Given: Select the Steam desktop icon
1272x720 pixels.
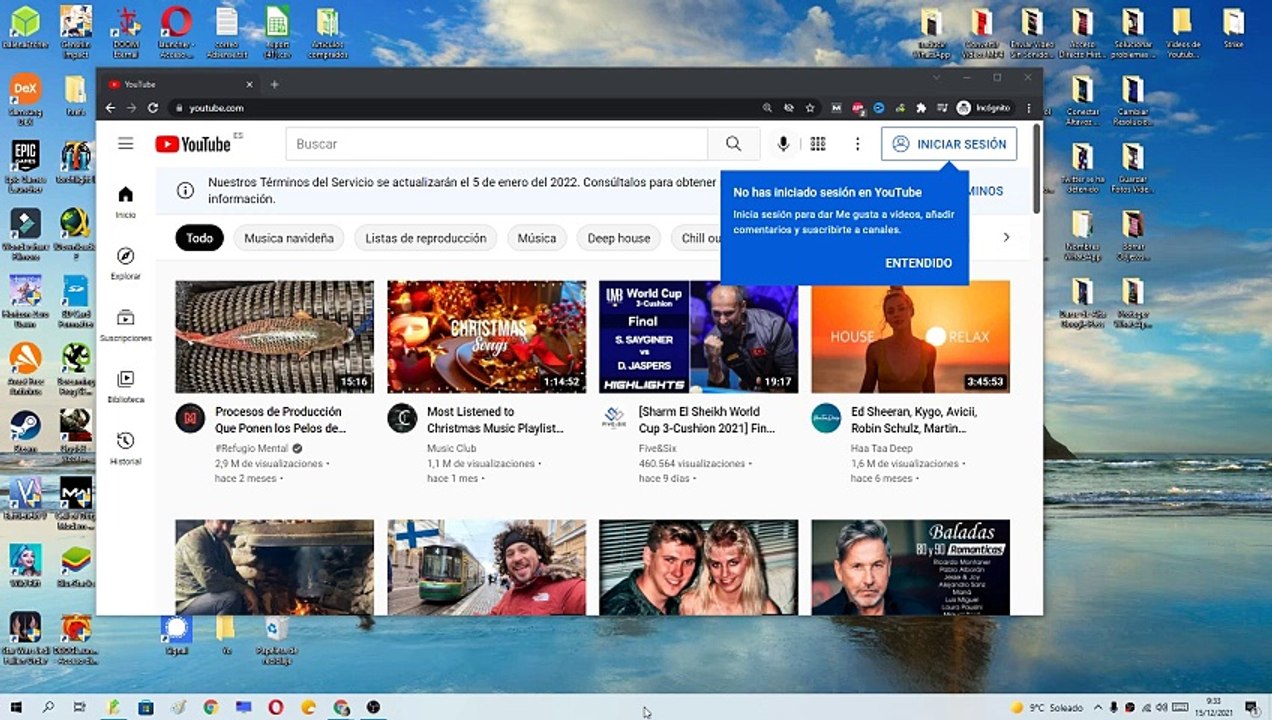Looking at the screenshot, I should click(25, 430).
